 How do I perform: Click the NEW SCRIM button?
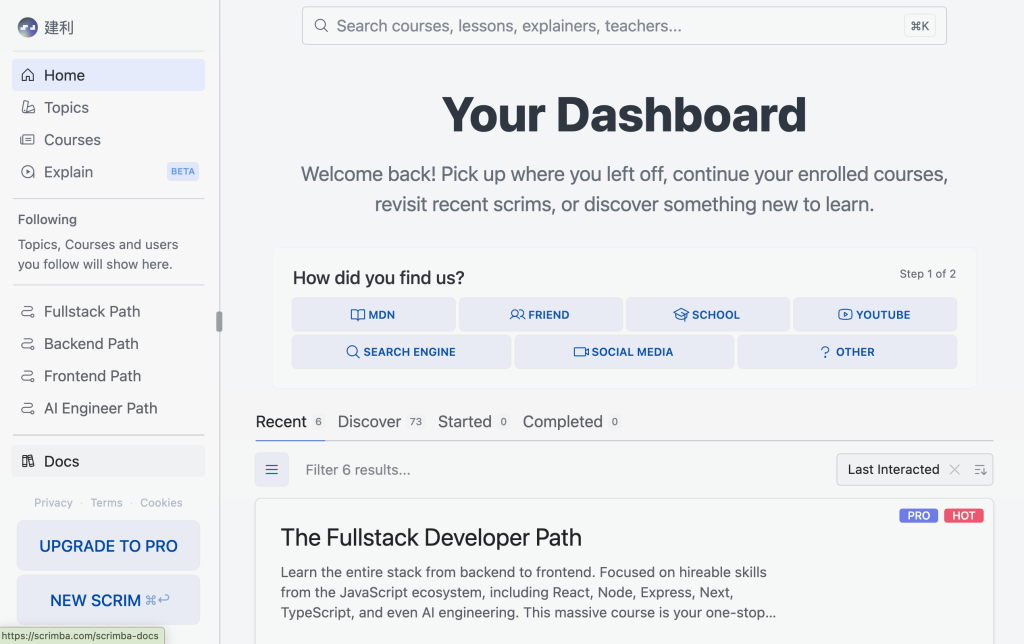pyautogui.click(x=108, y=600)
